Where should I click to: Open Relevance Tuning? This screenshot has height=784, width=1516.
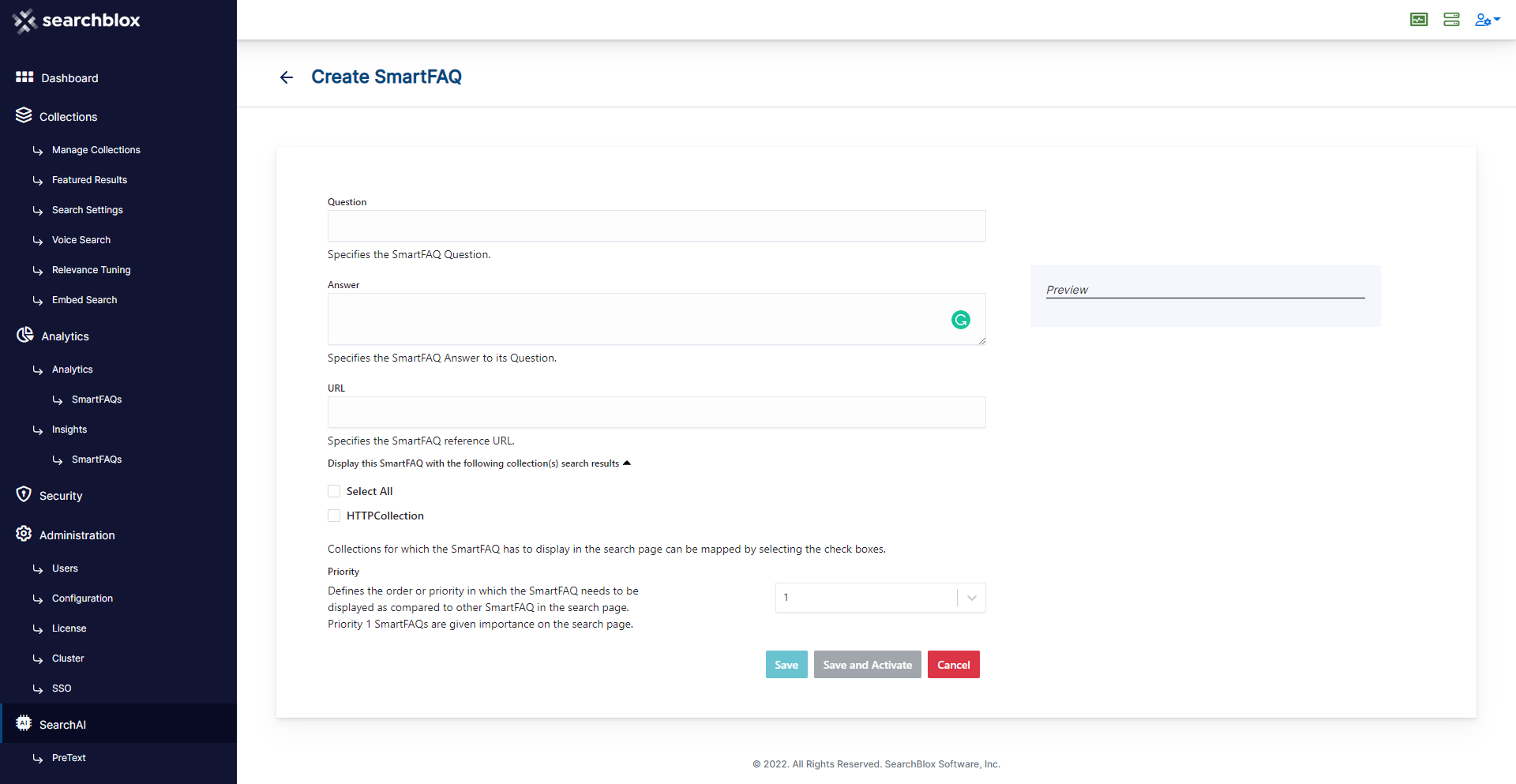(92, 270)
